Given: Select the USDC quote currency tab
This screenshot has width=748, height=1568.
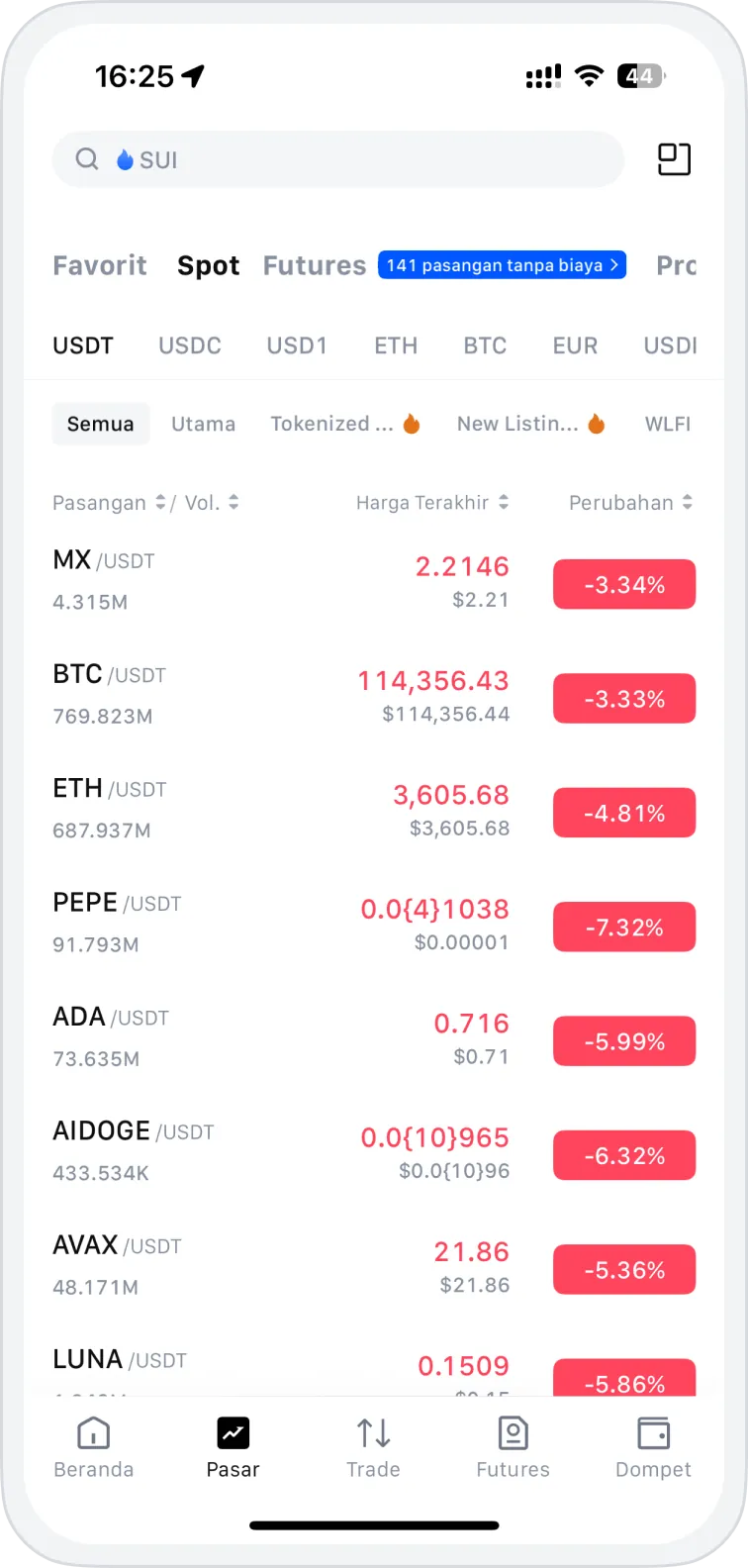Looking at the screenshot, I should point(189,345).
